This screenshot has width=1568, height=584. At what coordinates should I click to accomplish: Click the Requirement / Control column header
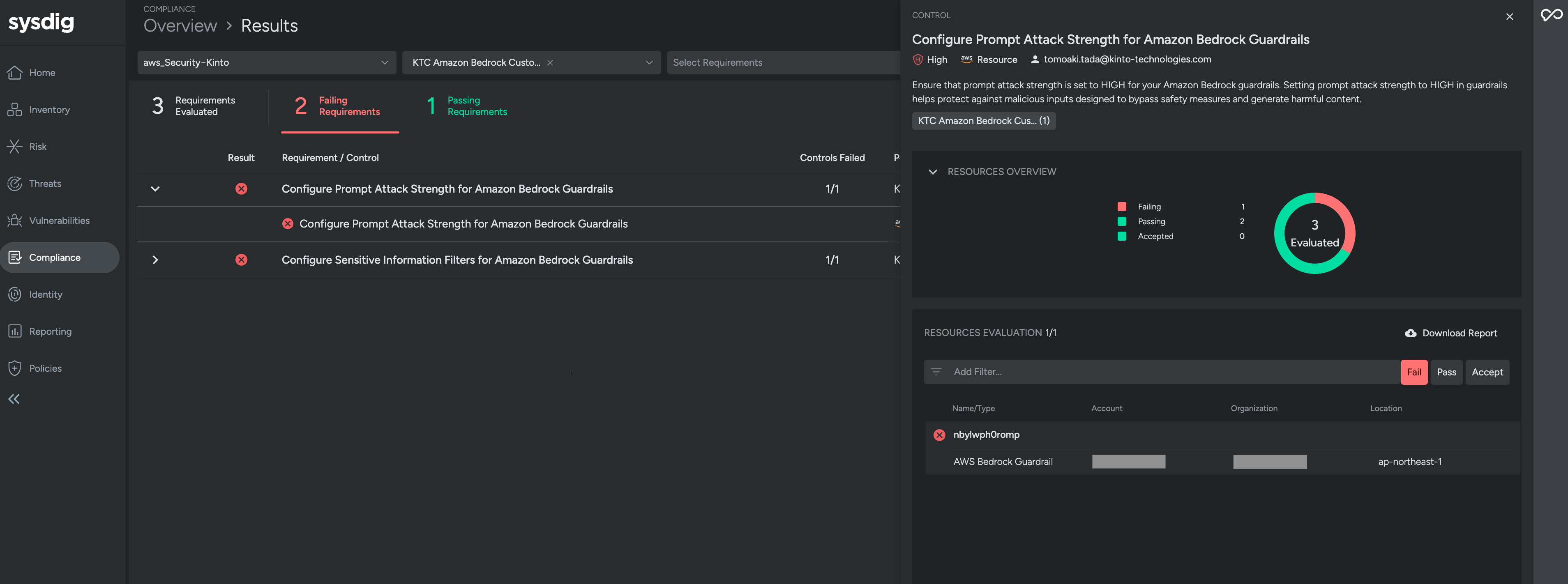(x=330, y=158)
